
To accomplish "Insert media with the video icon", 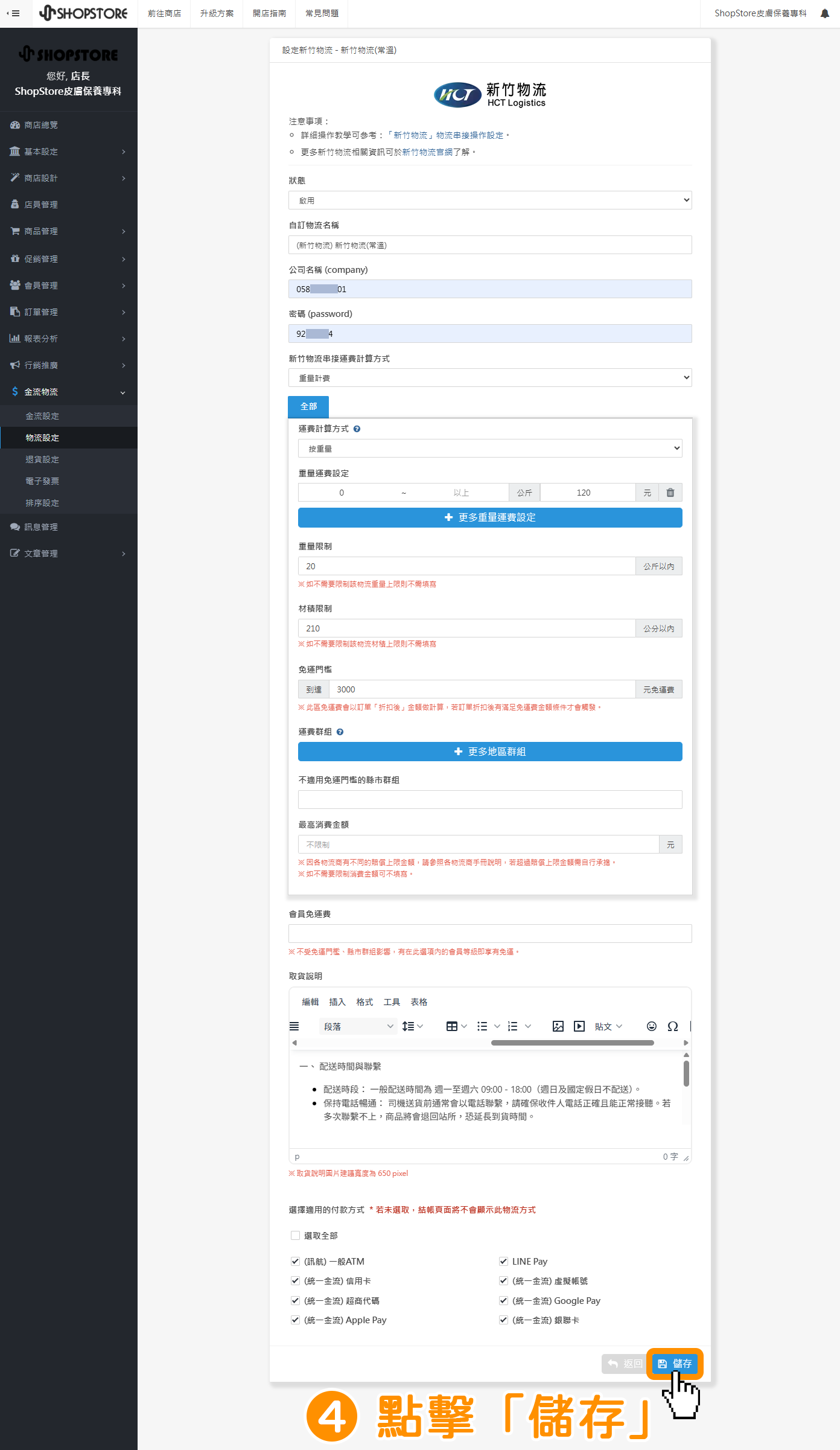I will [x=579, y=1026].
